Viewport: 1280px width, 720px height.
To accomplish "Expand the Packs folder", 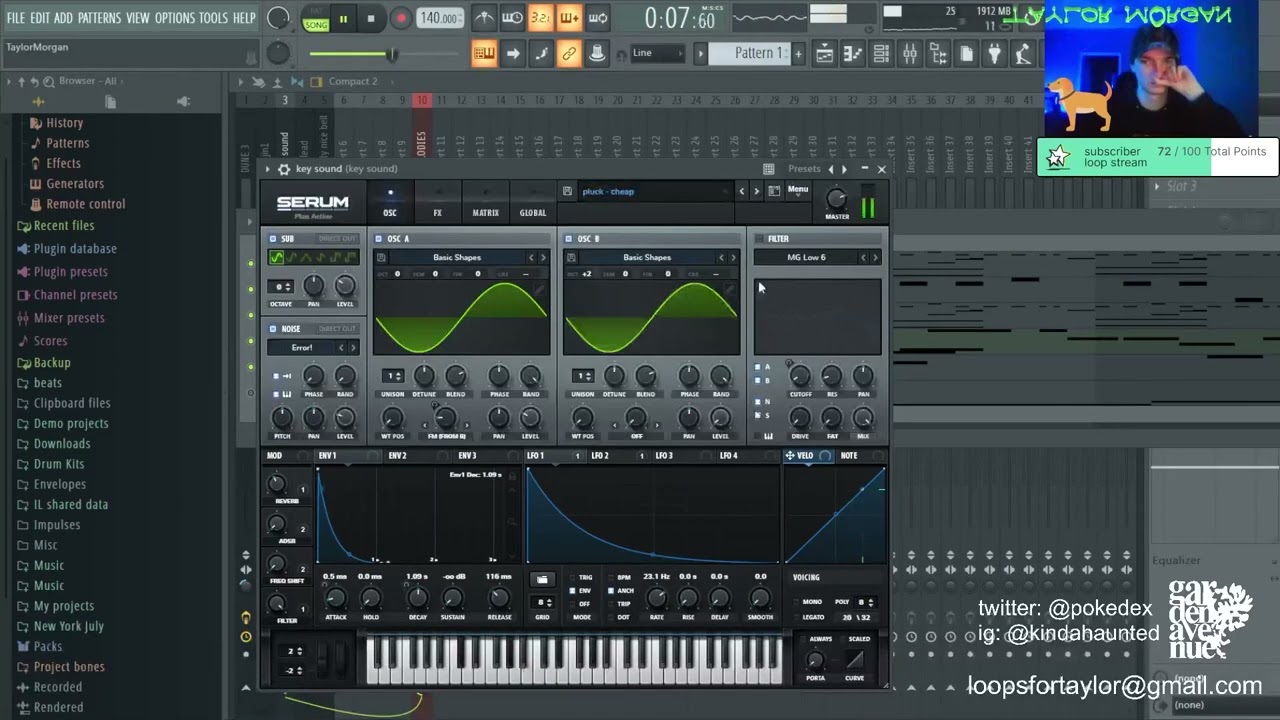I will 47,646.
